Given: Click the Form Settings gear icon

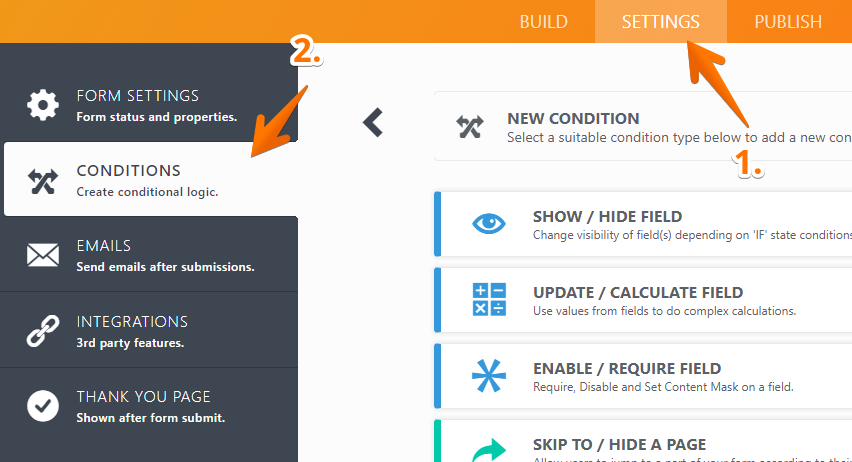Looking at the screenshot, I should [42, 104].
